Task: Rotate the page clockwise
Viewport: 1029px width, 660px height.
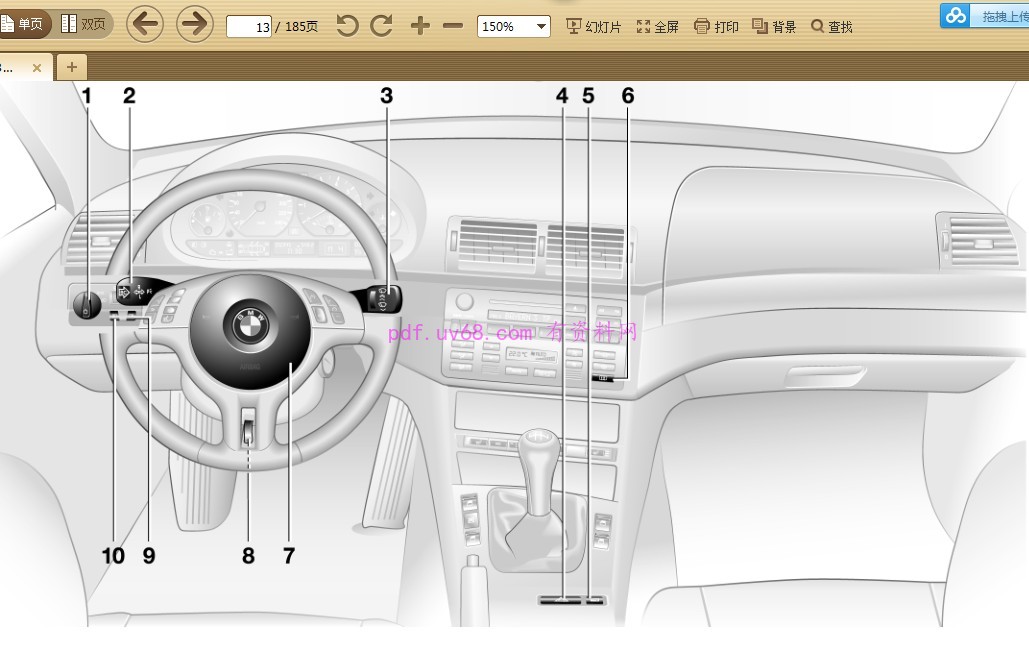Action: point(381,26)
